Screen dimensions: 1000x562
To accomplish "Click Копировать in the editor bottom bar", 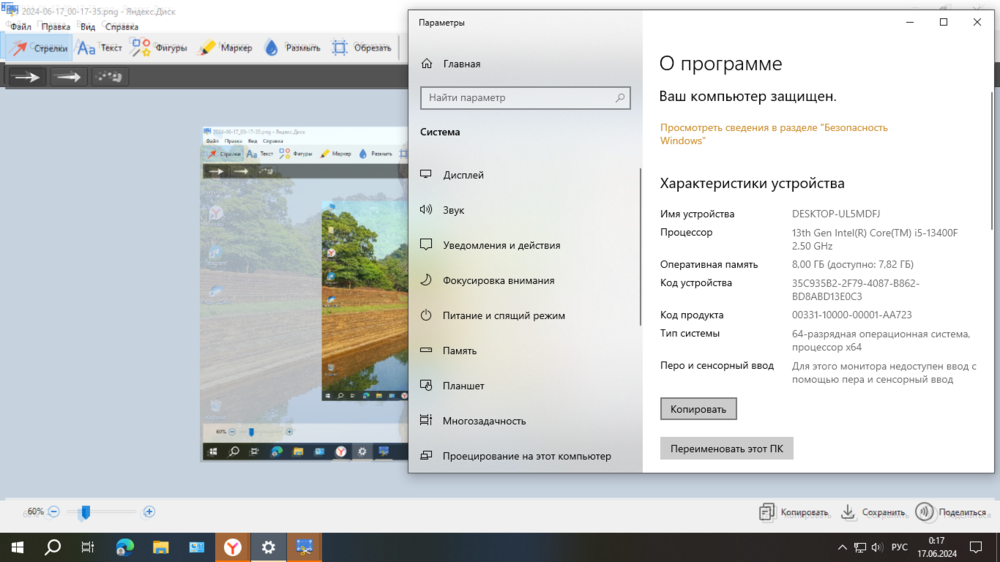I will pos(793,512).
